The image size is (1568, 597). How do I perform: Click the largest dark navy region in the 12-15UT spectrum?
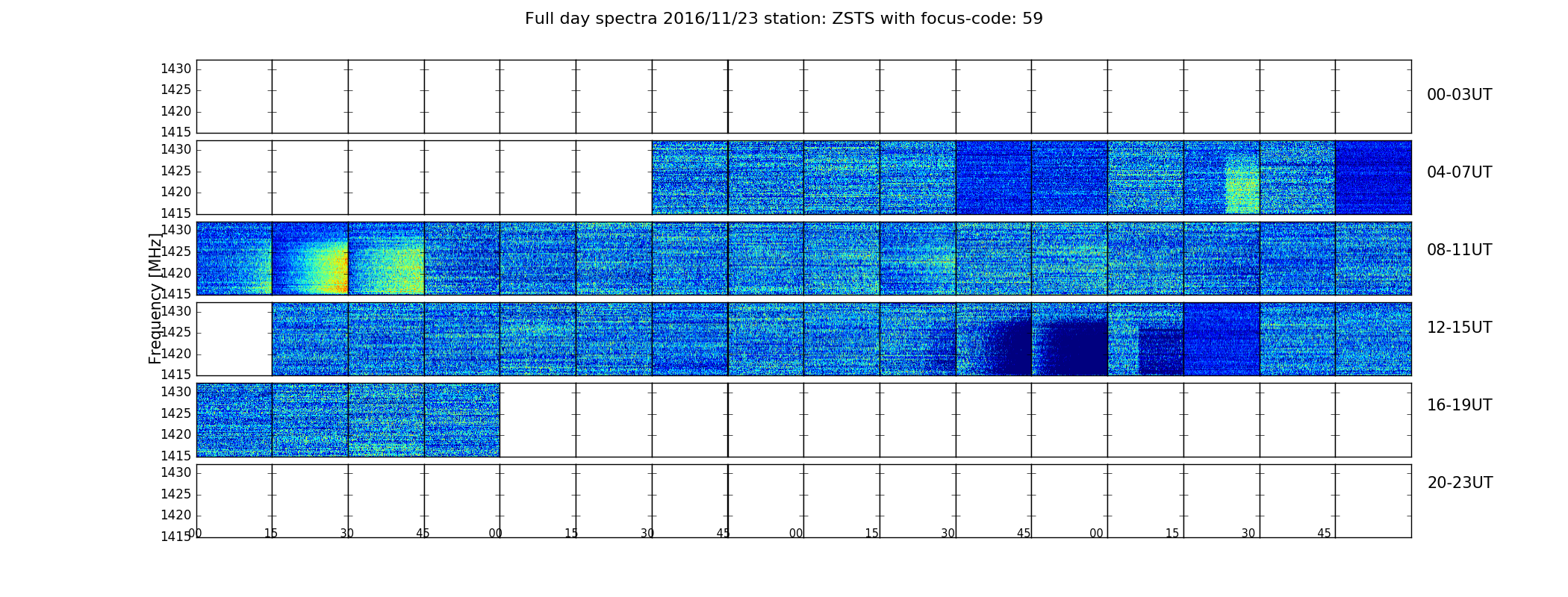click(1074, 347)
